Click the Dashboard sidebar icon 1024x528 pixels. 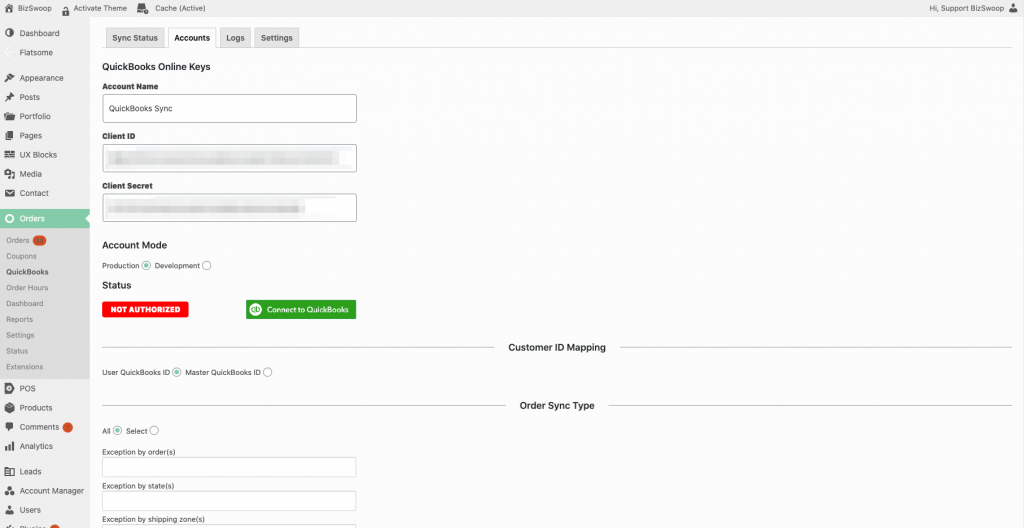pos(9,33)
